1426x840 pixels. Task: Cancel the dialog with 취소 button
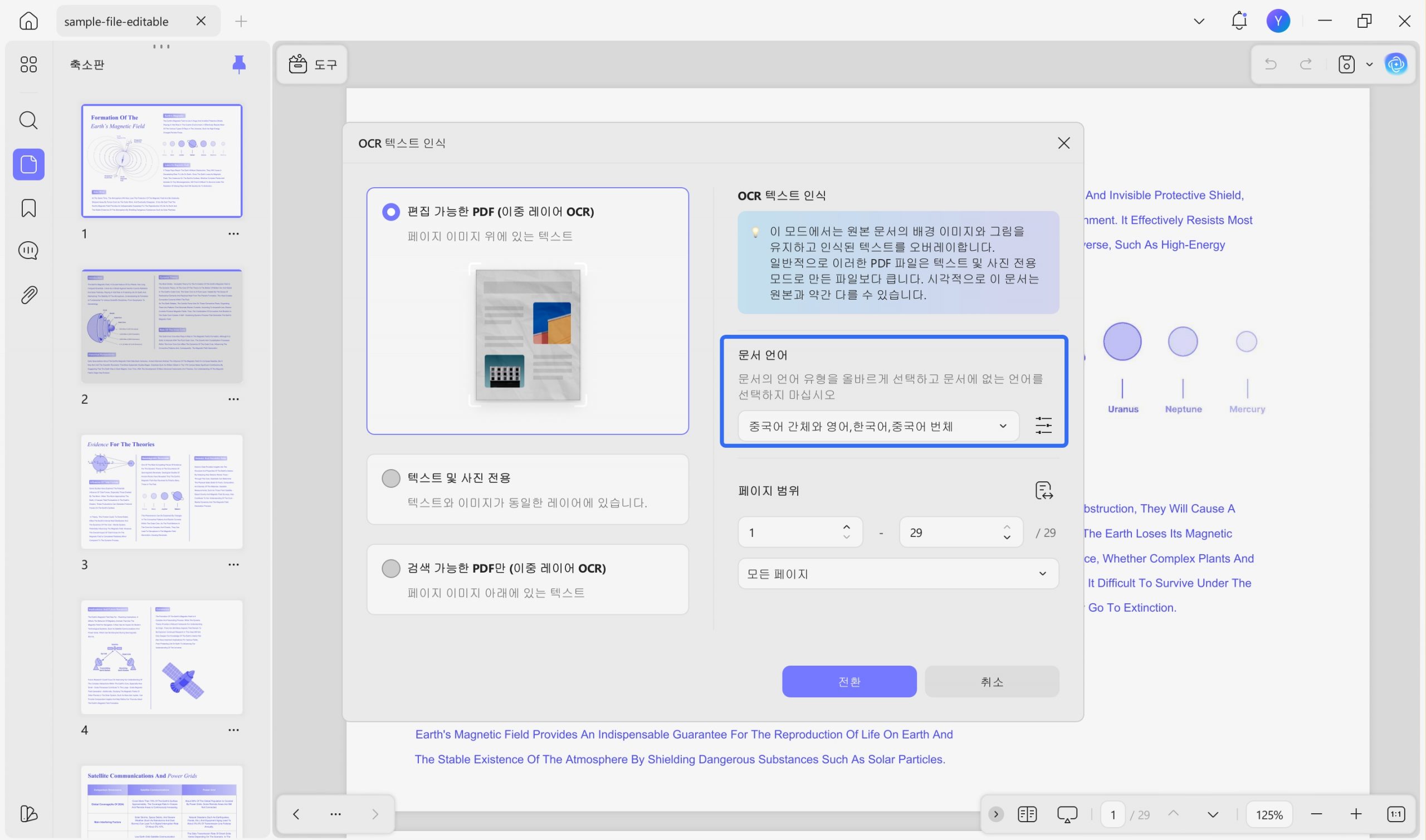992,681
